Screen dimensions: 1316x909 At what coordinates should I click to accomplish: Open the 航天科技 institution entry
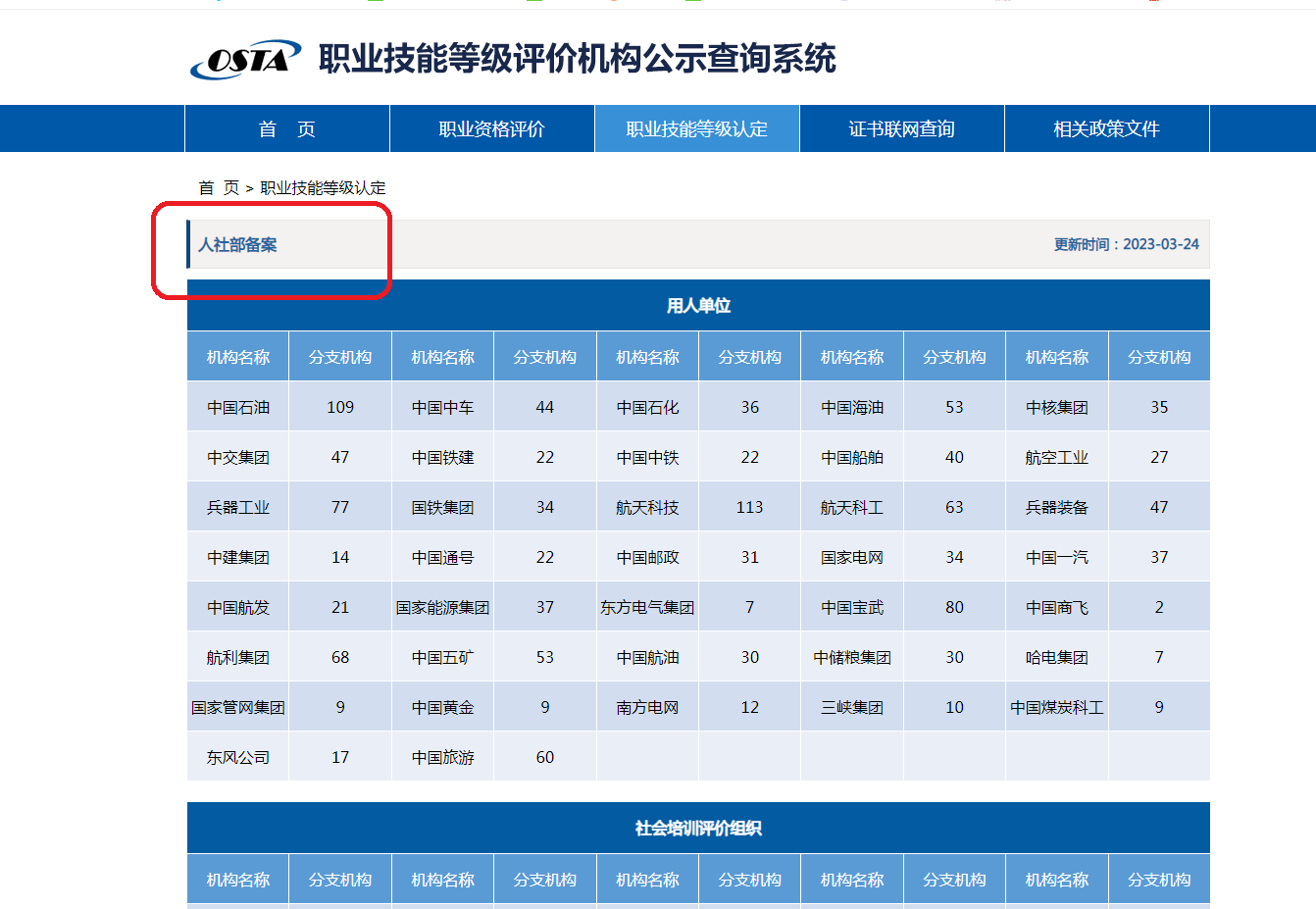[648, 507]
